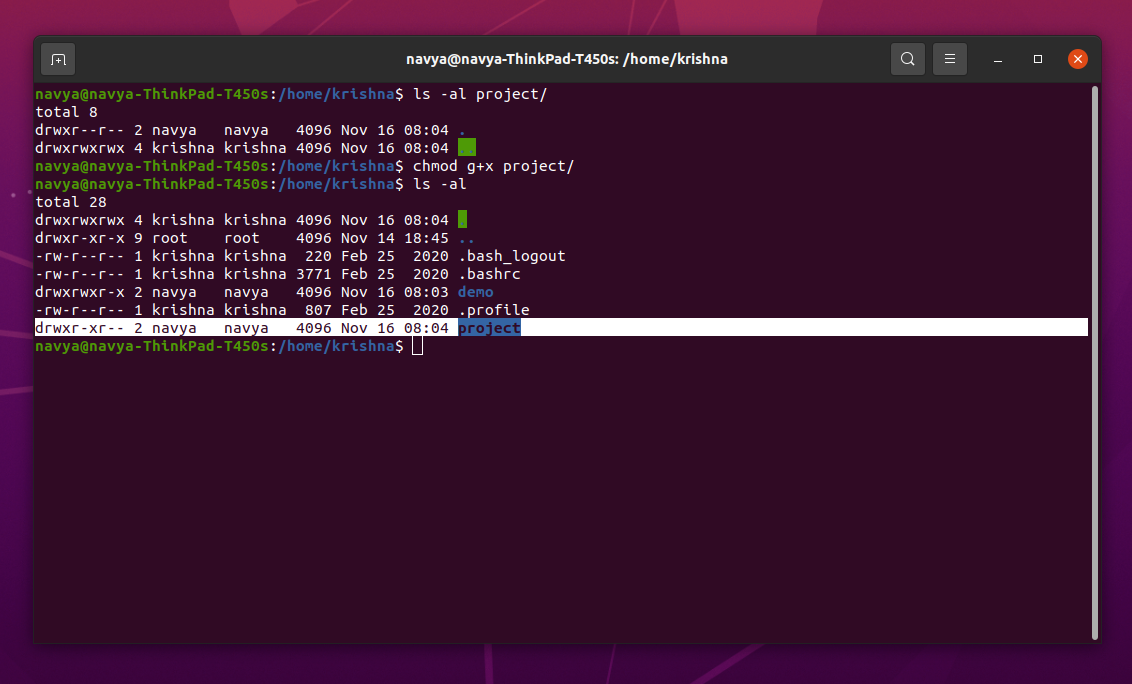
Task: Select the New Tab plus icon
Action: 57,59
